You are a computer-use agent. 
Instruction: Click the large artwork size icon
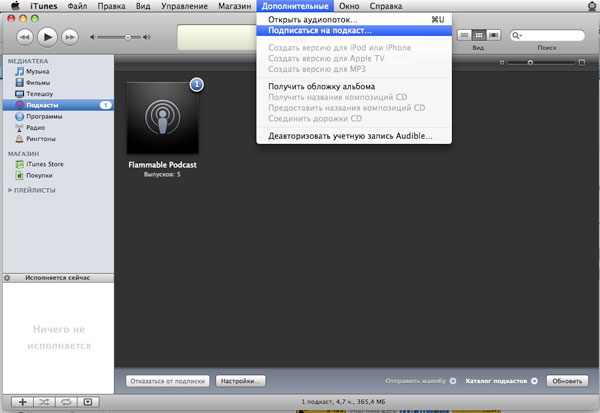coord(582,62)
